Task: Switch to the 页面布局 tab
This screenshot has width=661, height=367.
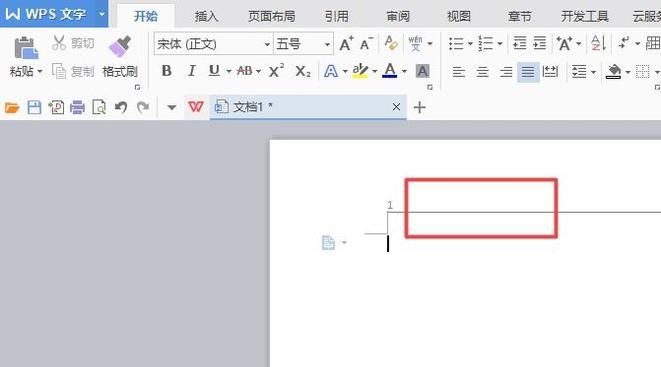Action: 271,16
